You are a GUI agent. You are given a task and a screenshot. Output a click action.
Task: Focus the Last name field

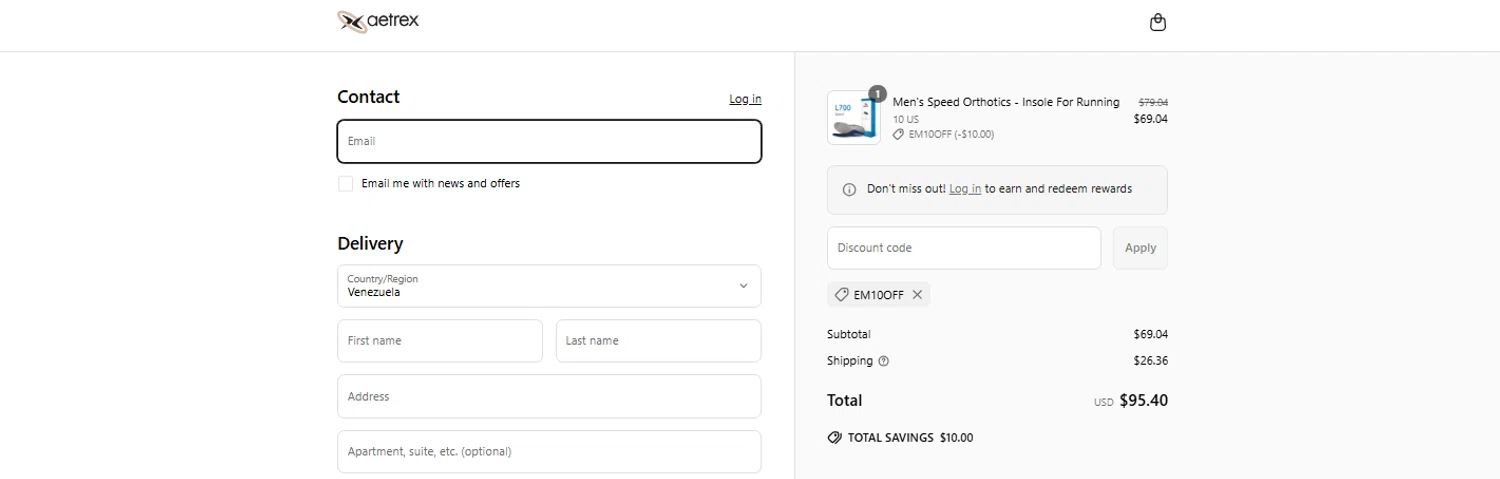tap(658, 341)
